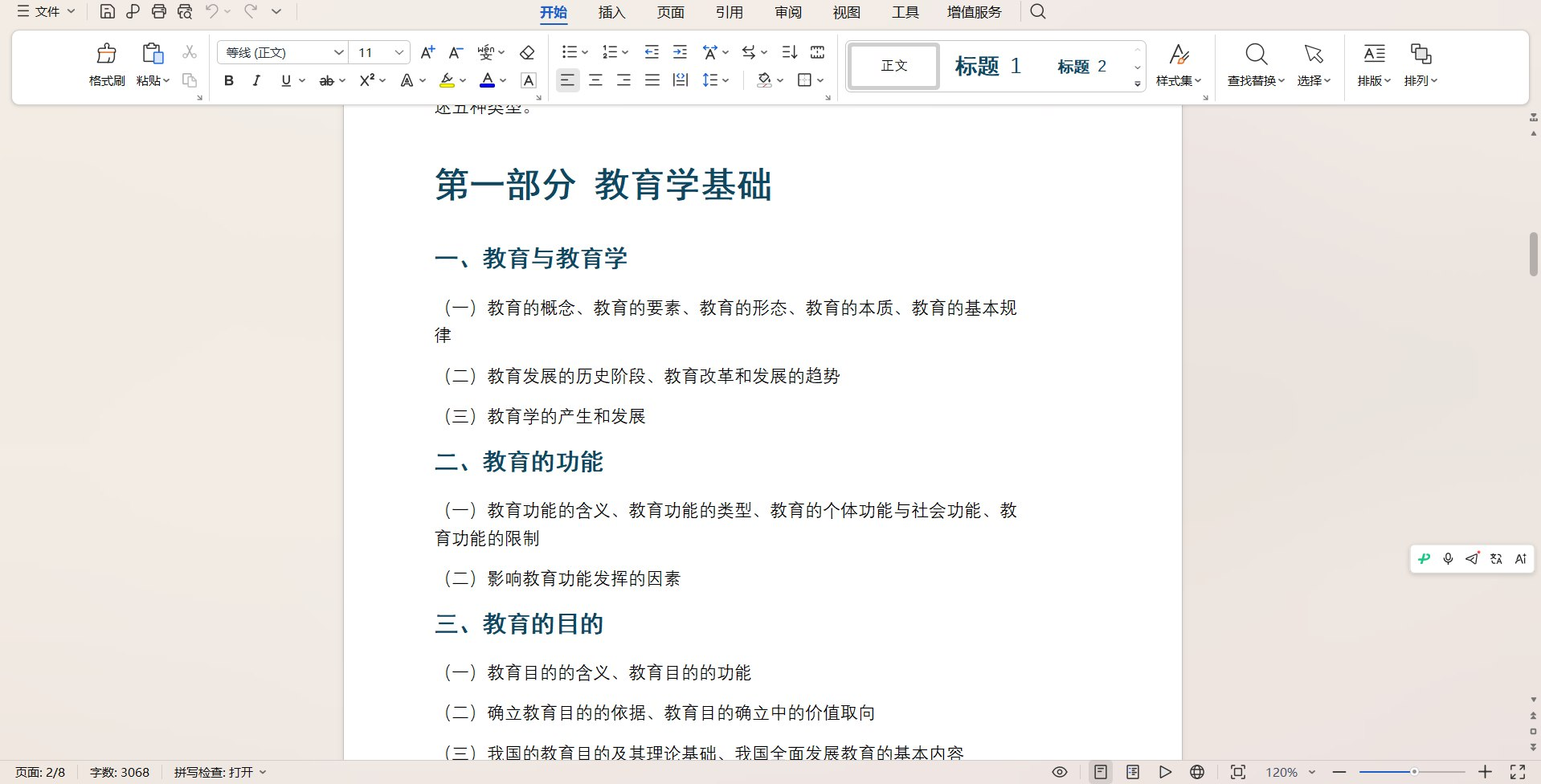Click the Decrease font size icon
The image size is (1541, 784).
pos(456,52)
